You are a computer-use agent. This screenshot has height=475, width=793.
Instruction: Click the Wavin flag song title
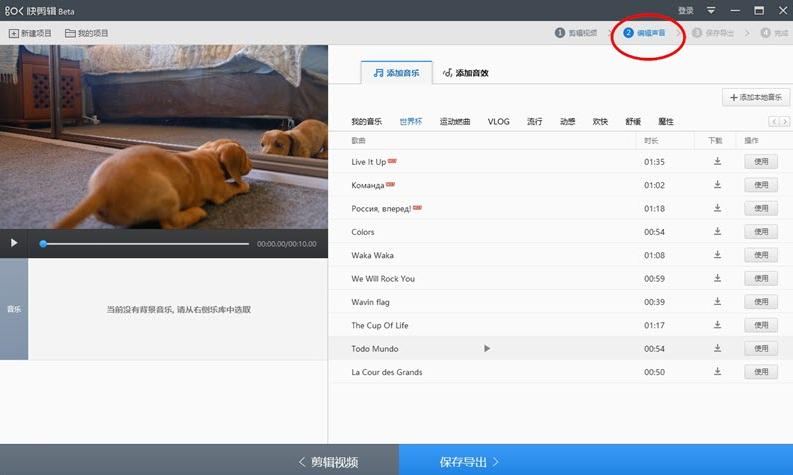[x=370, y=302]
